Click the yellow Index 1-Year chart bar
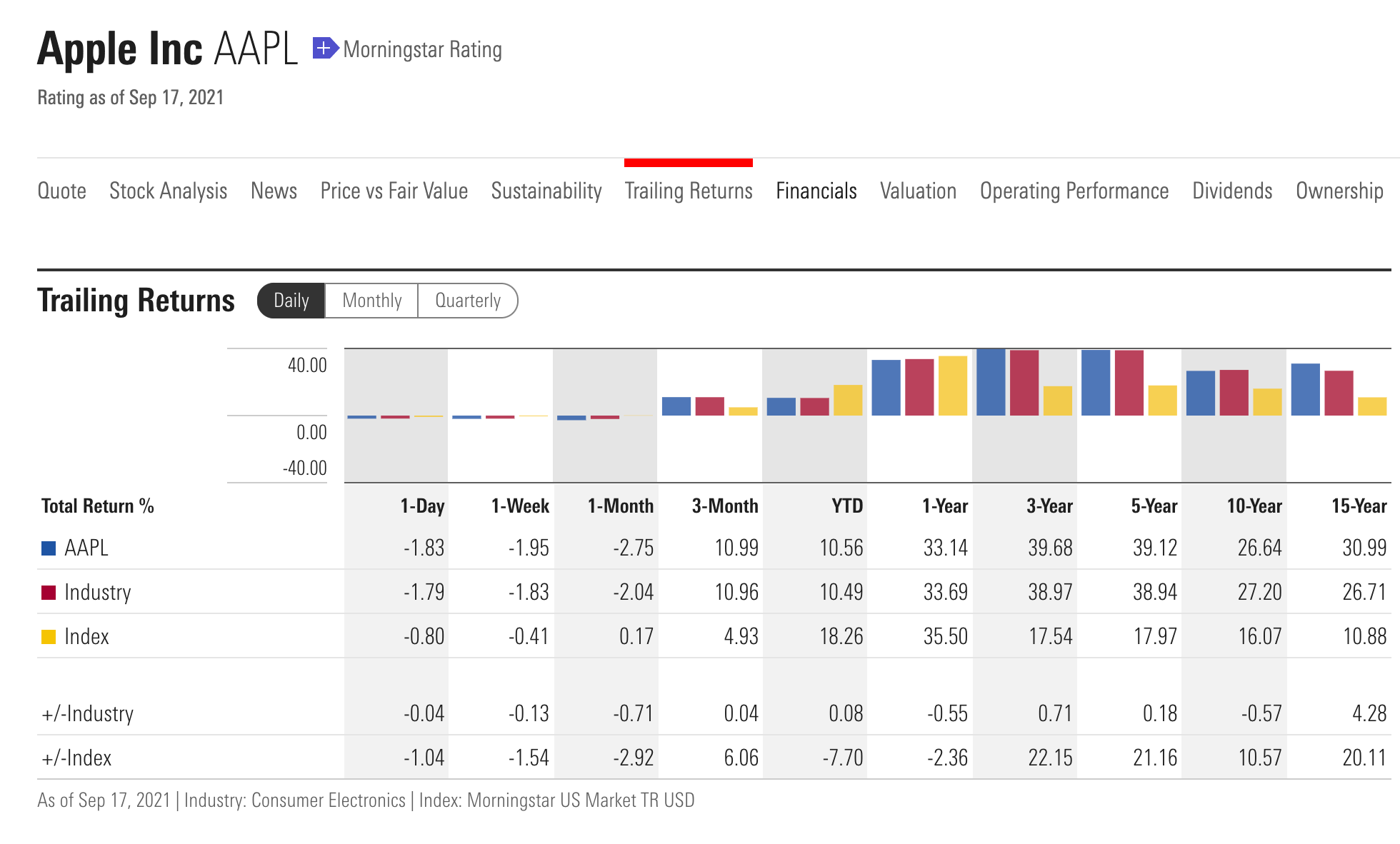Viewport: 1400px width, 844px height. [x=953, y=386]
